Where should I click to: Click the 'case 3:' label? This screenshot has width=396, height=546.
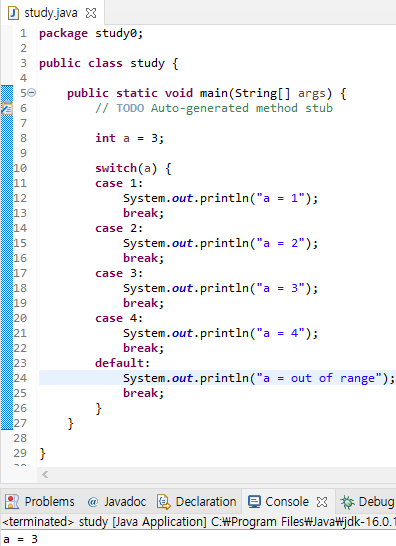[x=119, y=273]
